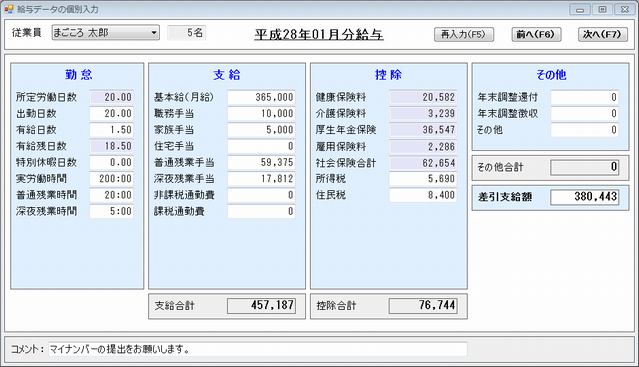
Task: Go to previous employee with 前へ(F6)
Action: (x=536, y=34)
